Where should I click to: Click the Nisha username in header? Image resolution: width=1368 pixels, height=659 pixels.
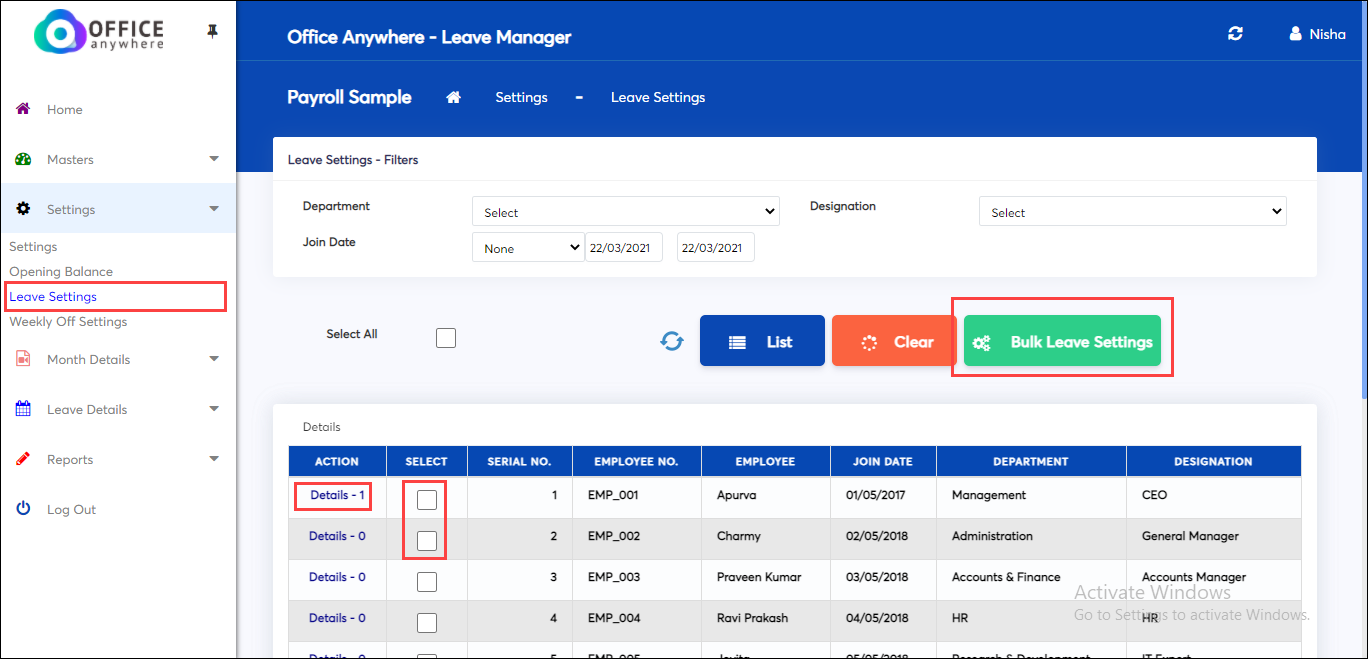[x=1328, y=34]
